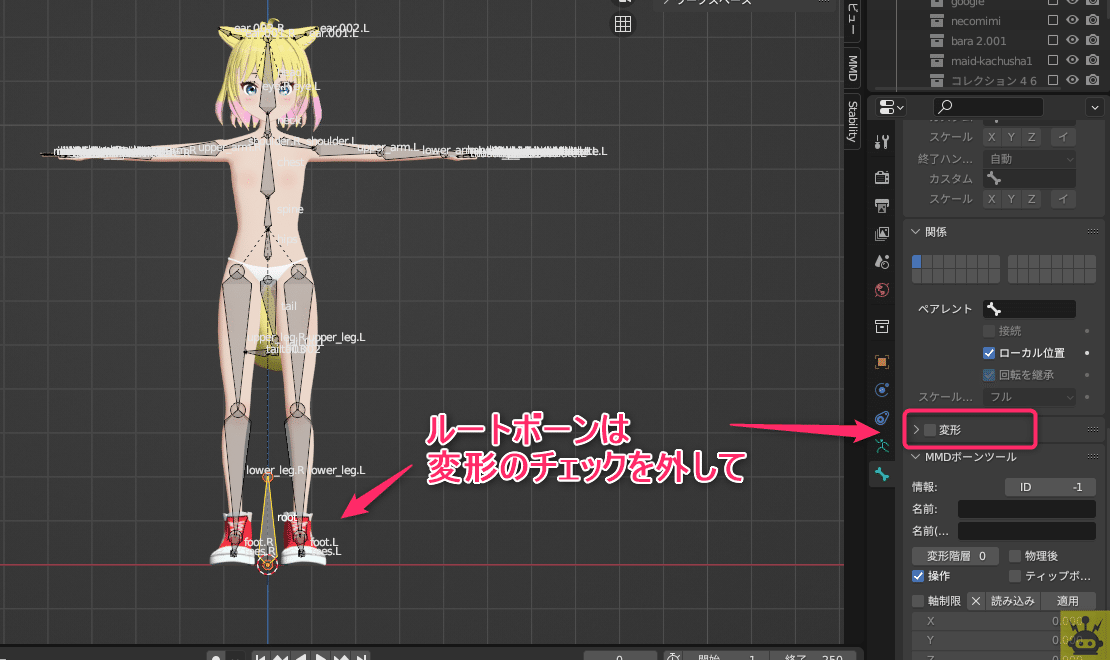Toggle the コレクション 4 6 exclude checkbox
1110x660 pixels.
point(1053,80)
